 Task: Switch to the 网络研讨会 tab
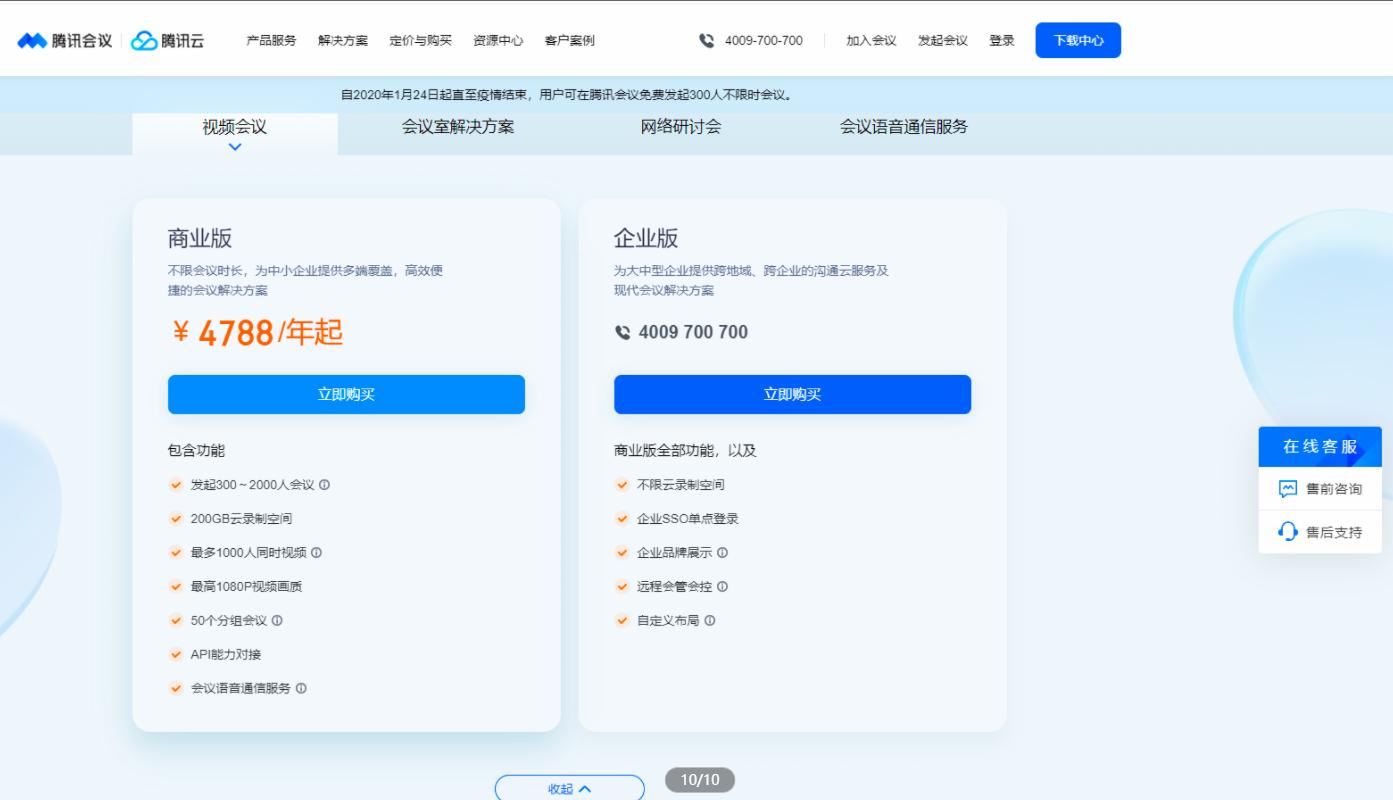pyautogui.click(x=682, y=128)
